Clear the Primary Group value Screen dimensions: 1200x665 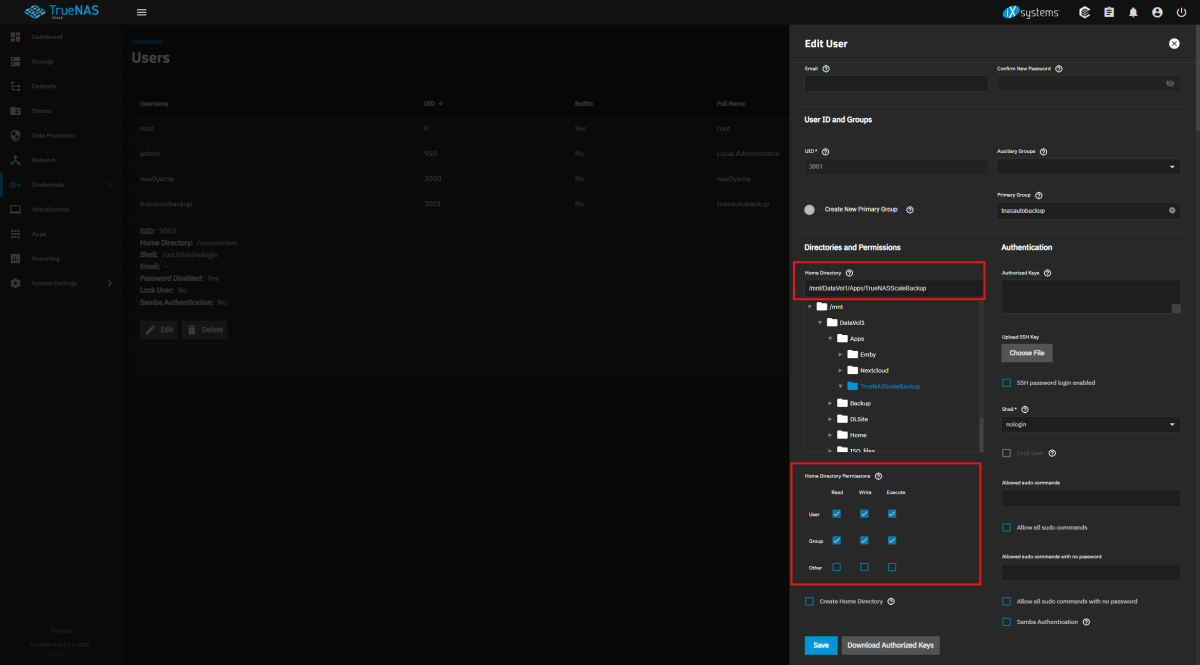[1171, 210]
